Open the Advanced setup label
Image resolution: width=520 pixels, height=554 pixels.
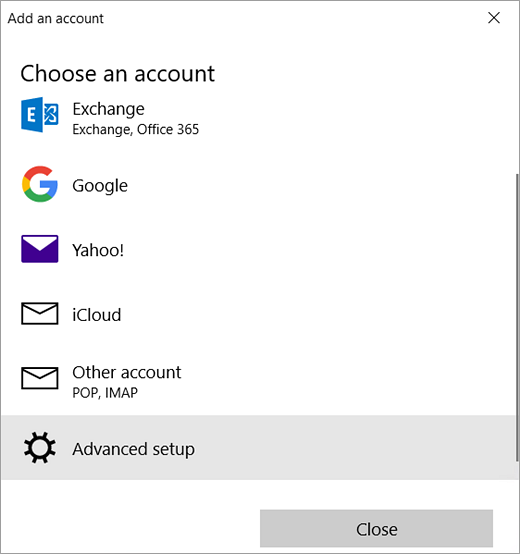[134, 449]
